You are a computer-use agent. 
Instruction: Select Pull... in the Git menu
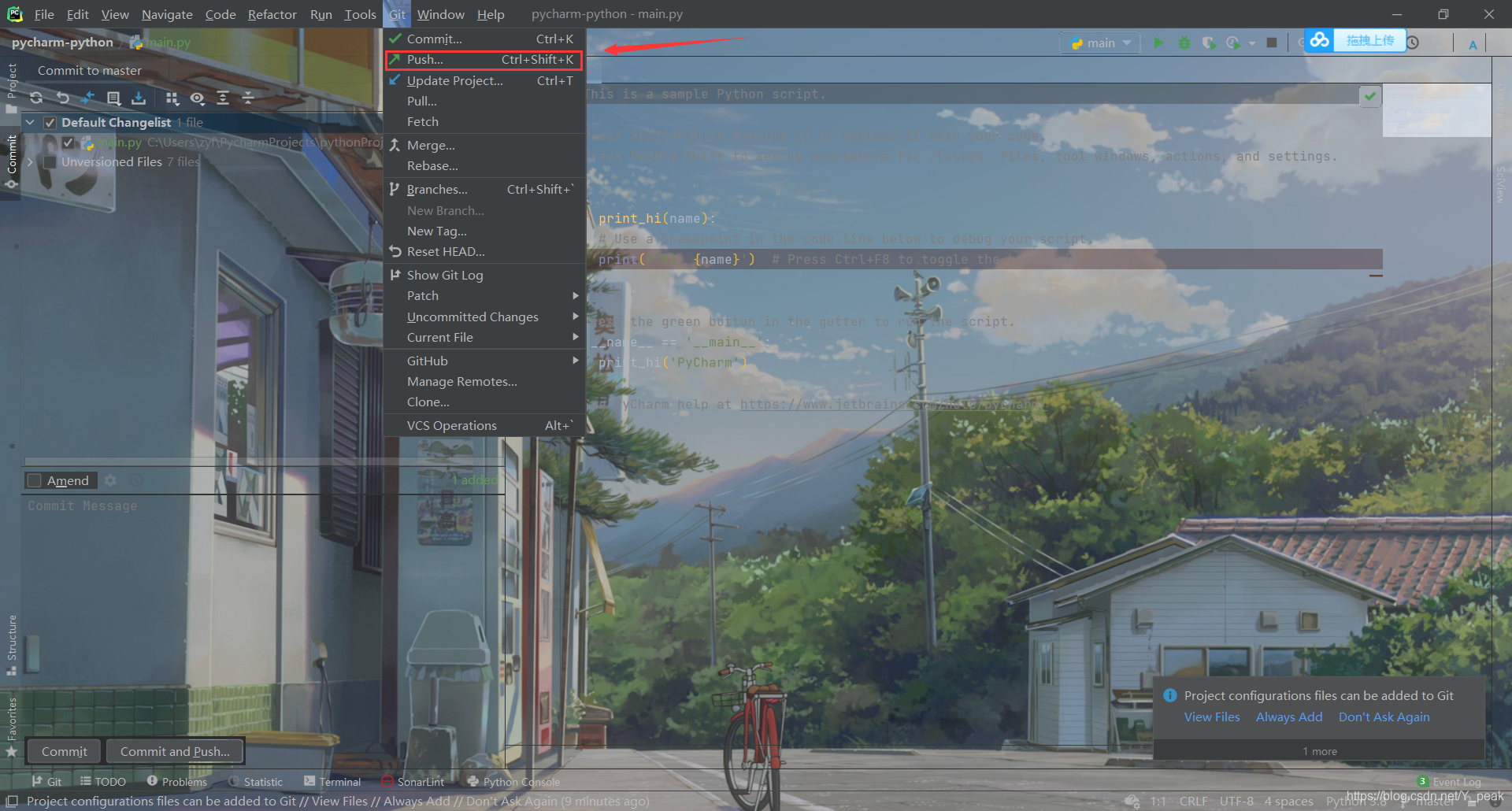(x=484, y=101)
